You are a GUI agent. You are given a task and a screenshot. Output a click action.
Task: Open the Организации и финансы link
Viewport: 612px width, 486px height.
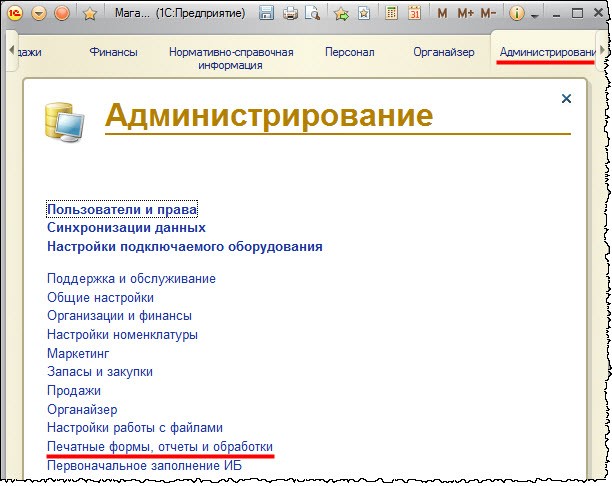tap(119, 316)
